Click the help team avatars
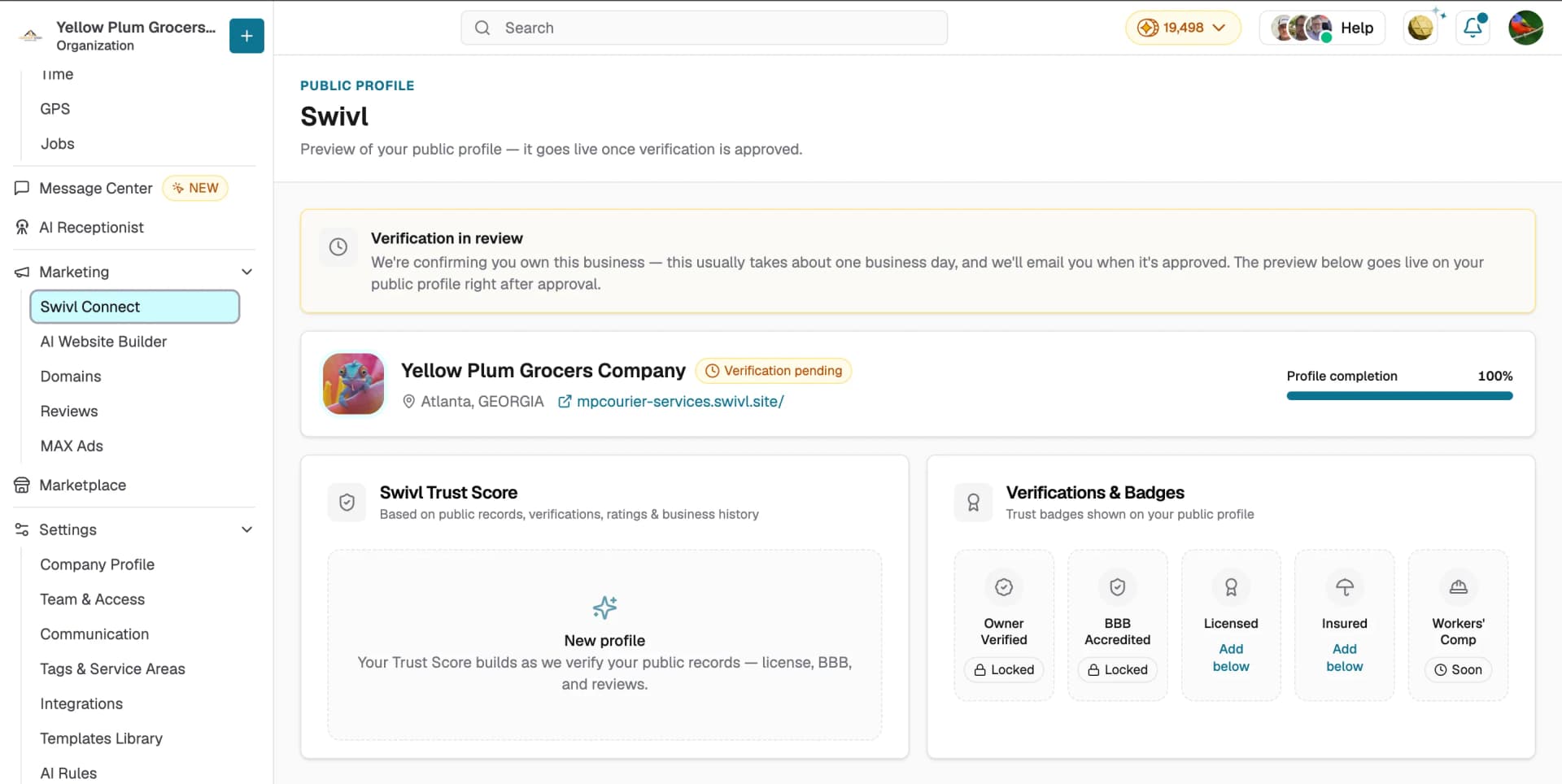 [x=1302, y=28]
